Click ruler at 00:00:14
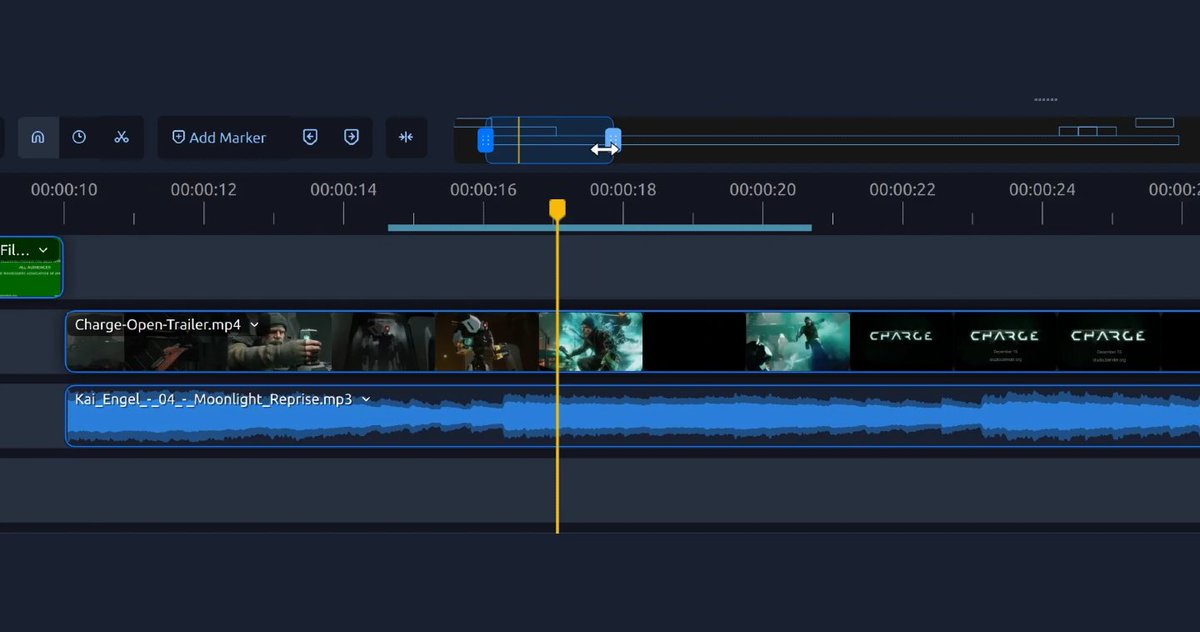This screenshot has height=632, width=1200. [x=344, y=189]
